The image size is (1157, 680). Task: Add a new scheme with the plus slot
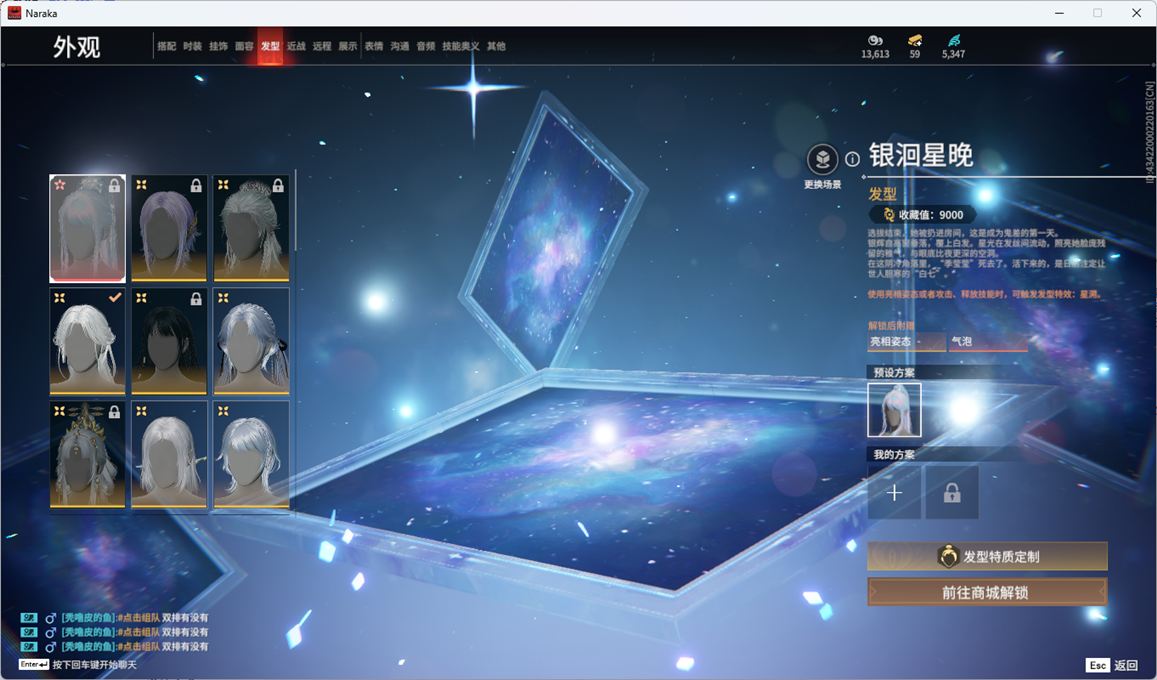[x=894, y=493]
